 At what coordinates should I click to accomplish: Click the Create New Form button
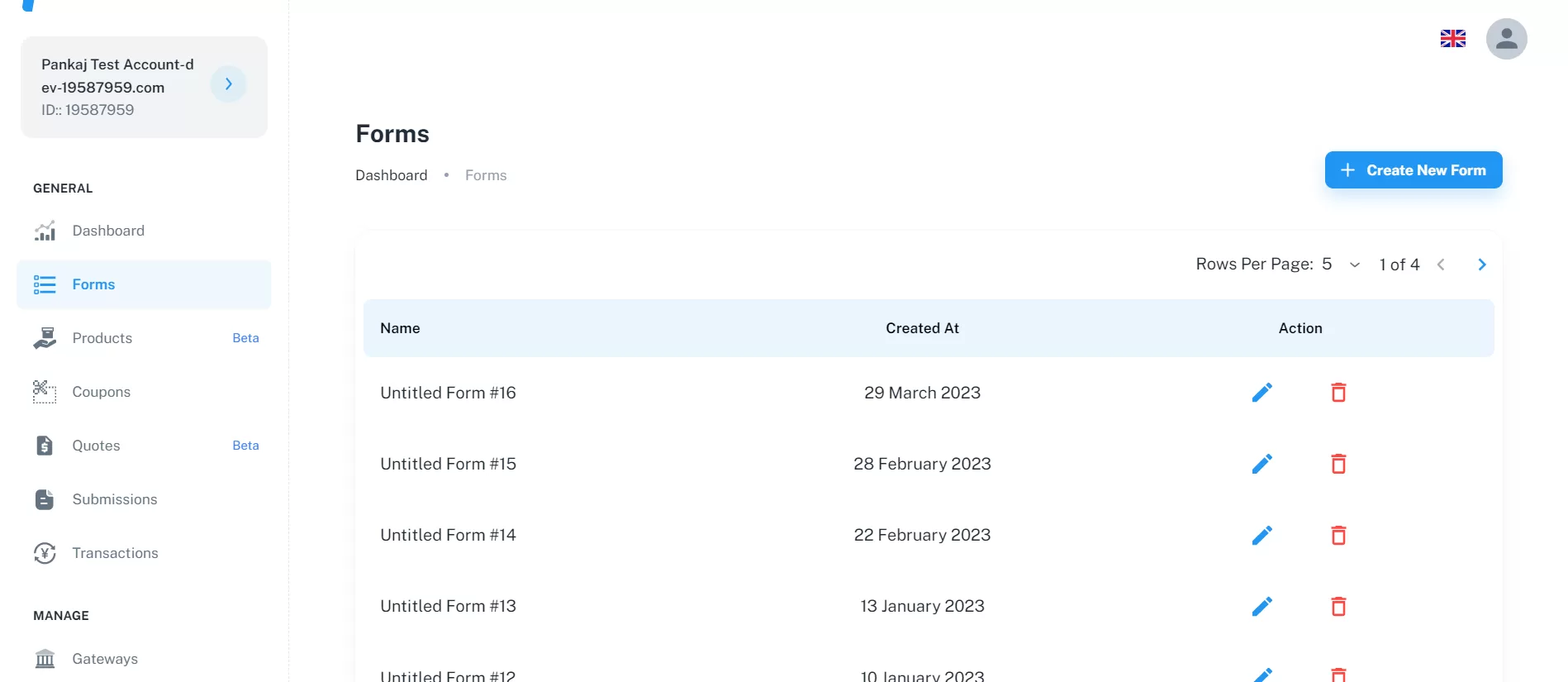pyautogui.click(x=1414, y=170)
